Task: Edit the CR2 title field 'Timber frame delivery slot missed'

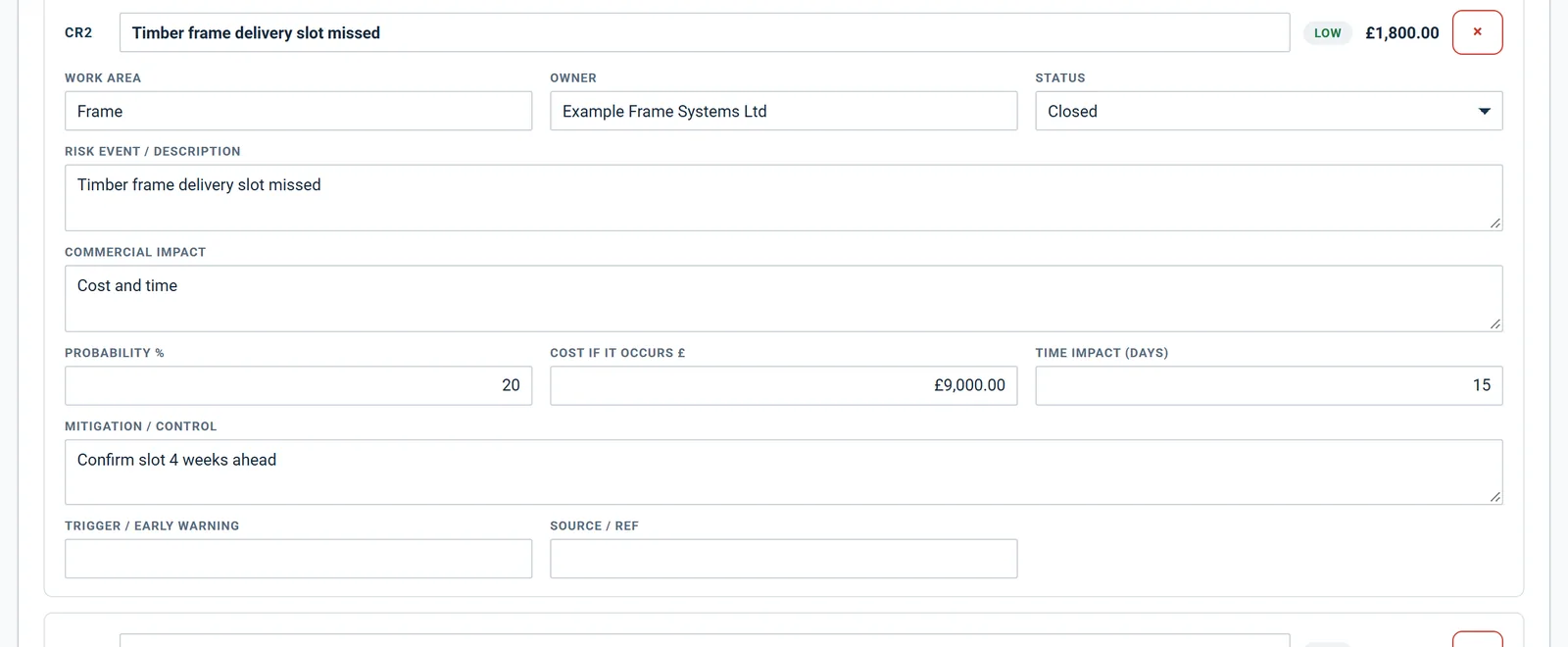Action: point(705,32)
